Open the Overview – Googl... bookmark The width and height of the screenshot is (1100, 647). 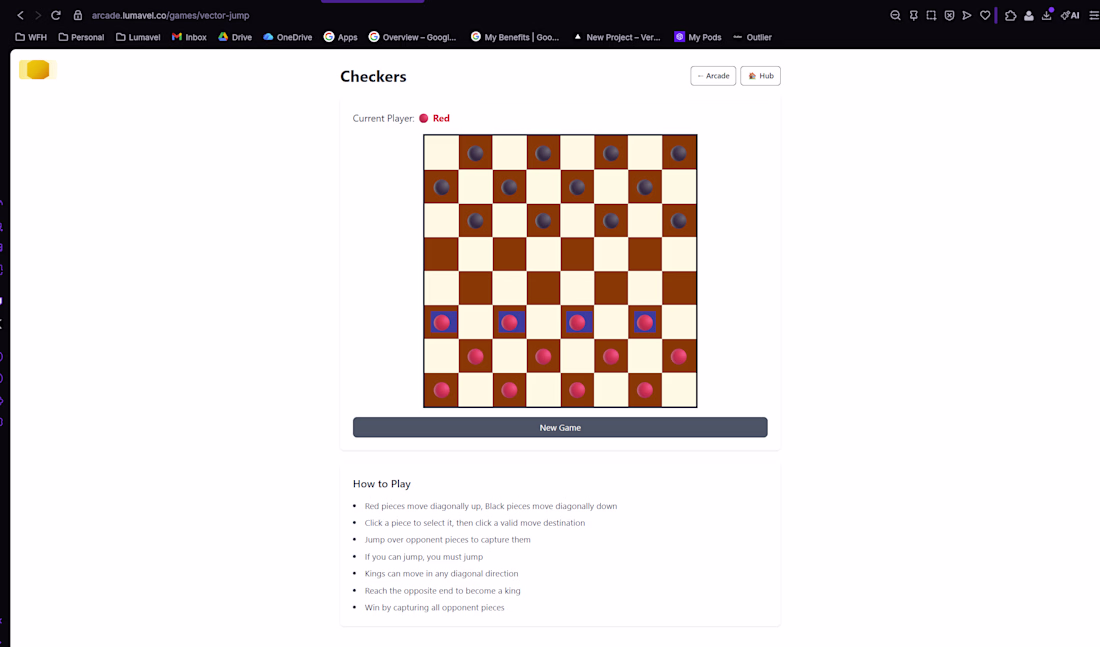tap(412, 37)
